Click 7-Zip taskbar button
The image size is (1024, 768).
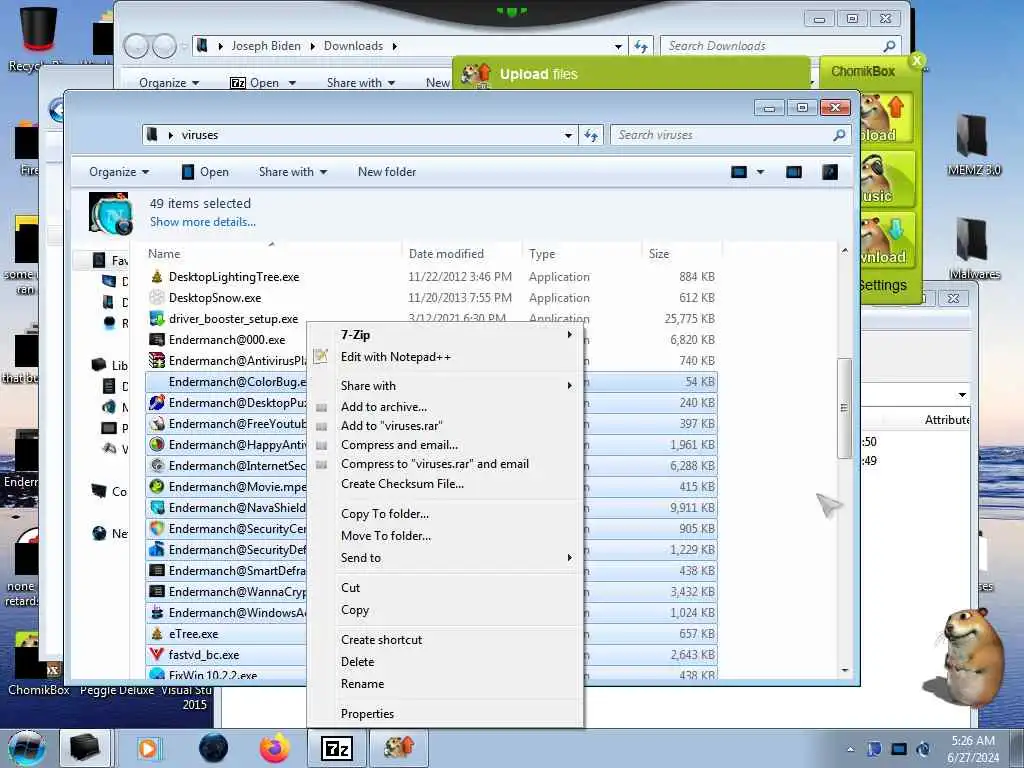(337, 748)
